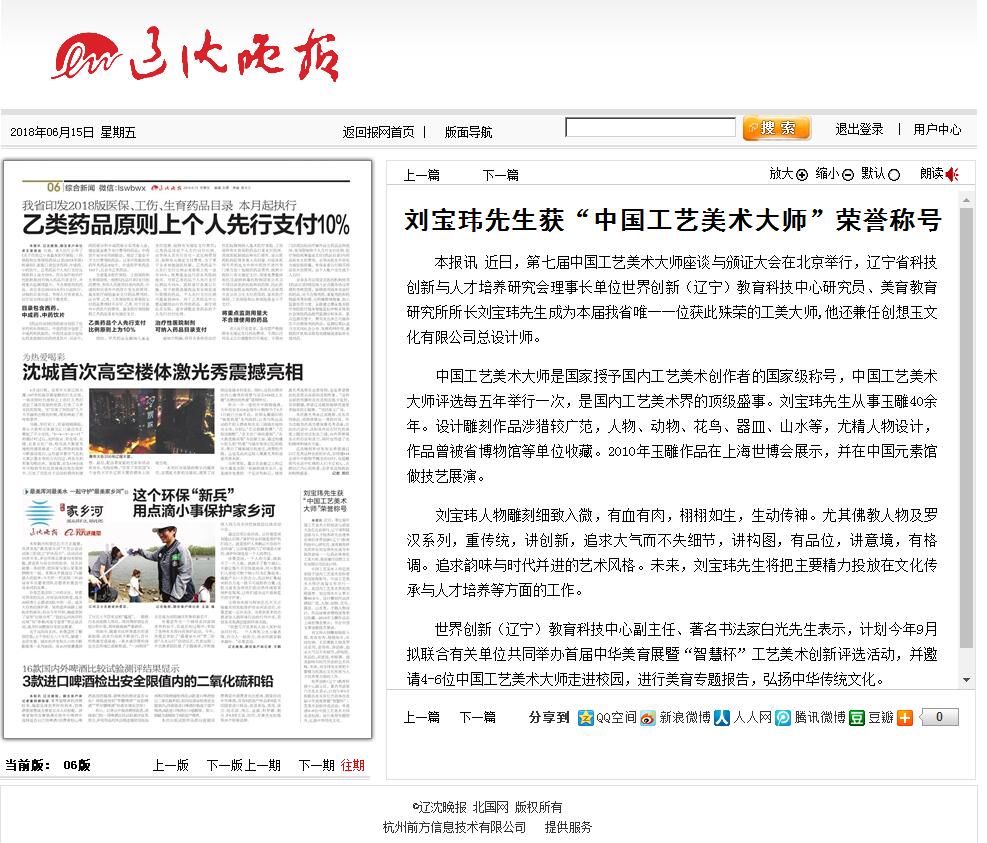Open headline 3款进口啤酒检出安全限值内的二氧化硫和铅
Image resolution: width=987 pixels, height=843 pixels.
tap(148, 681)
